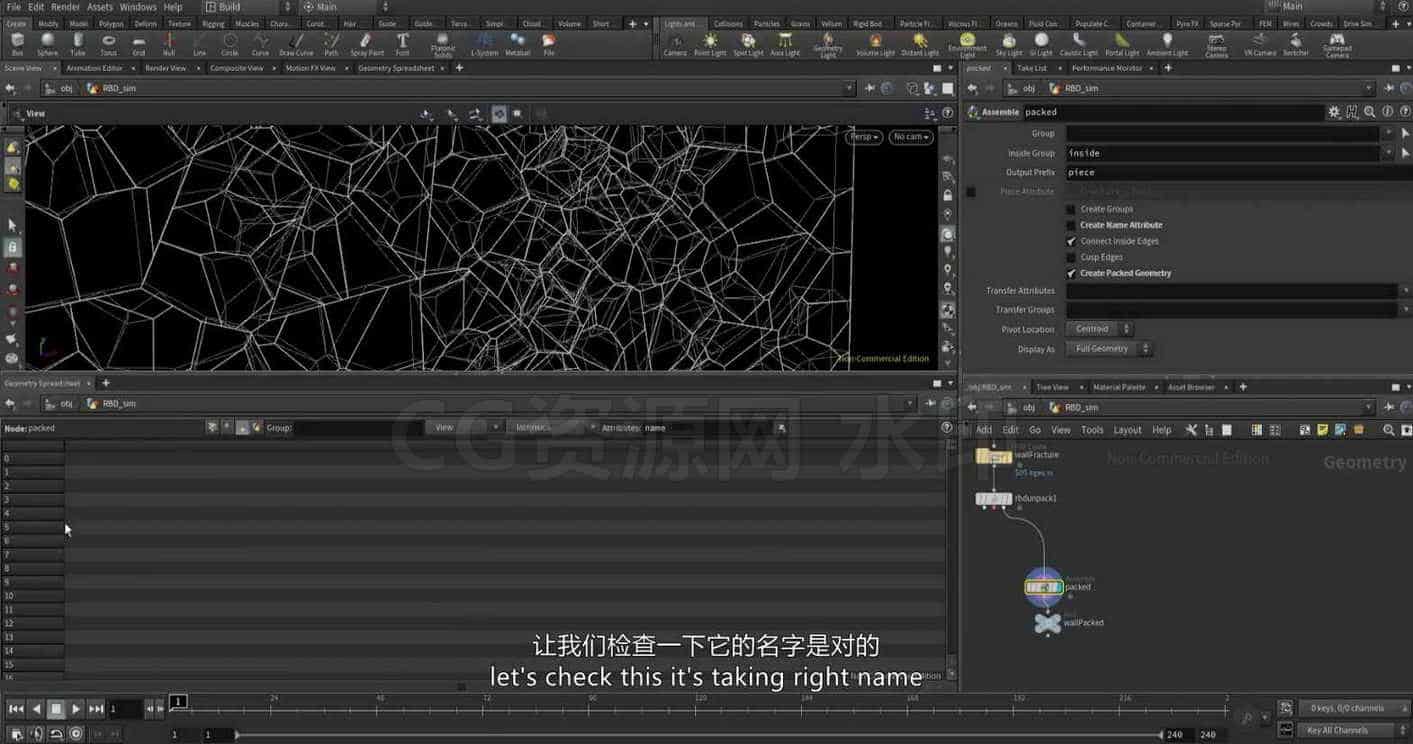Choose the Spray Paint shelf tool

click(x=367, y=44)
